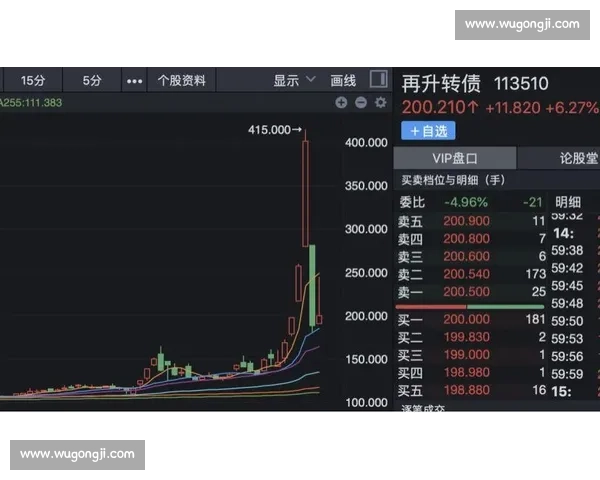
Task: Select the 画线 drawing tool
Action: pos(343,81)
